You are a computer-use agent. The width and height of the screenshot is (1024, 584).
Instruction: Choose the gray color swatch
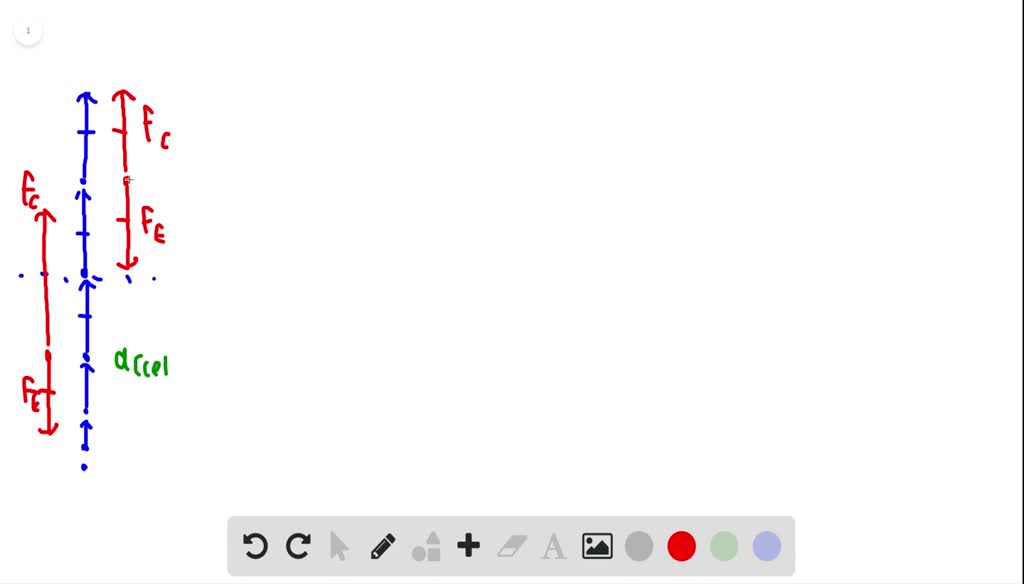(639, 546)
